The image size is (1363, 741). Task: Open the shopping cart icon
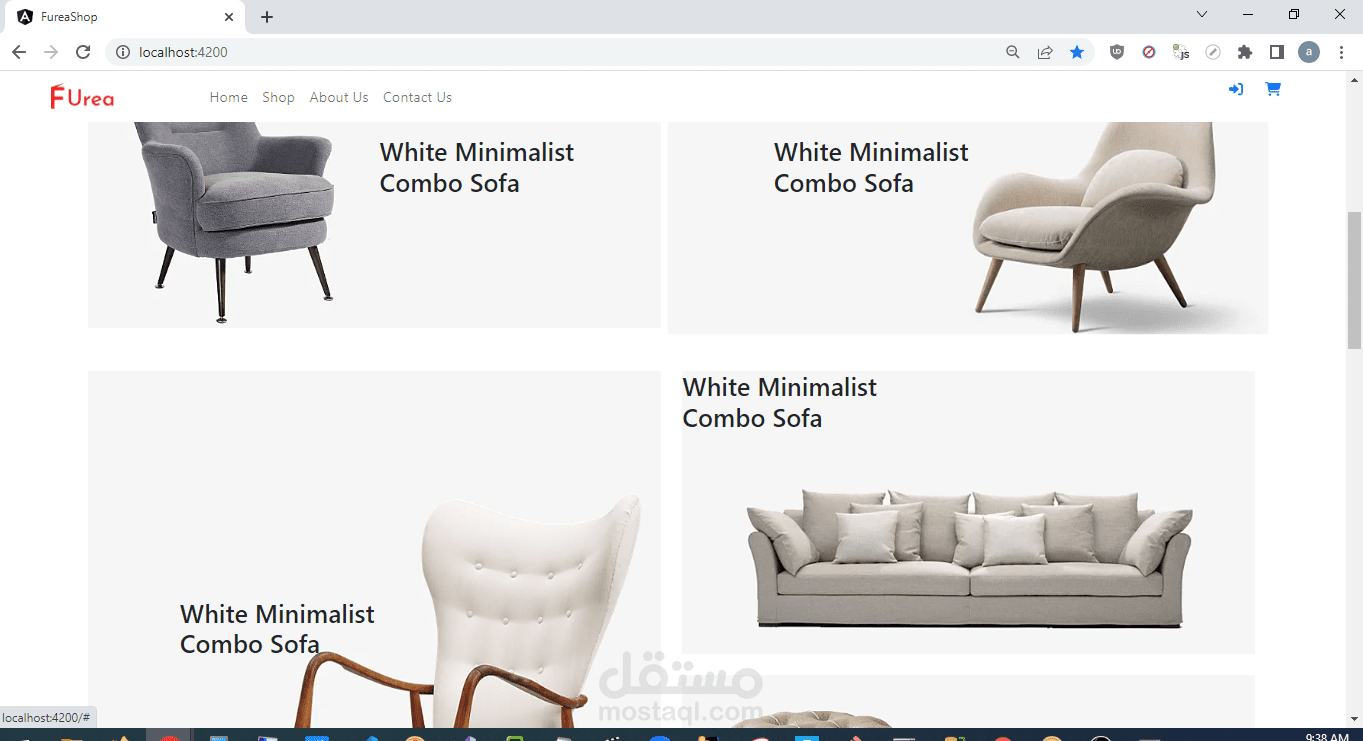pyautogui.click(x=1273, y=89)
